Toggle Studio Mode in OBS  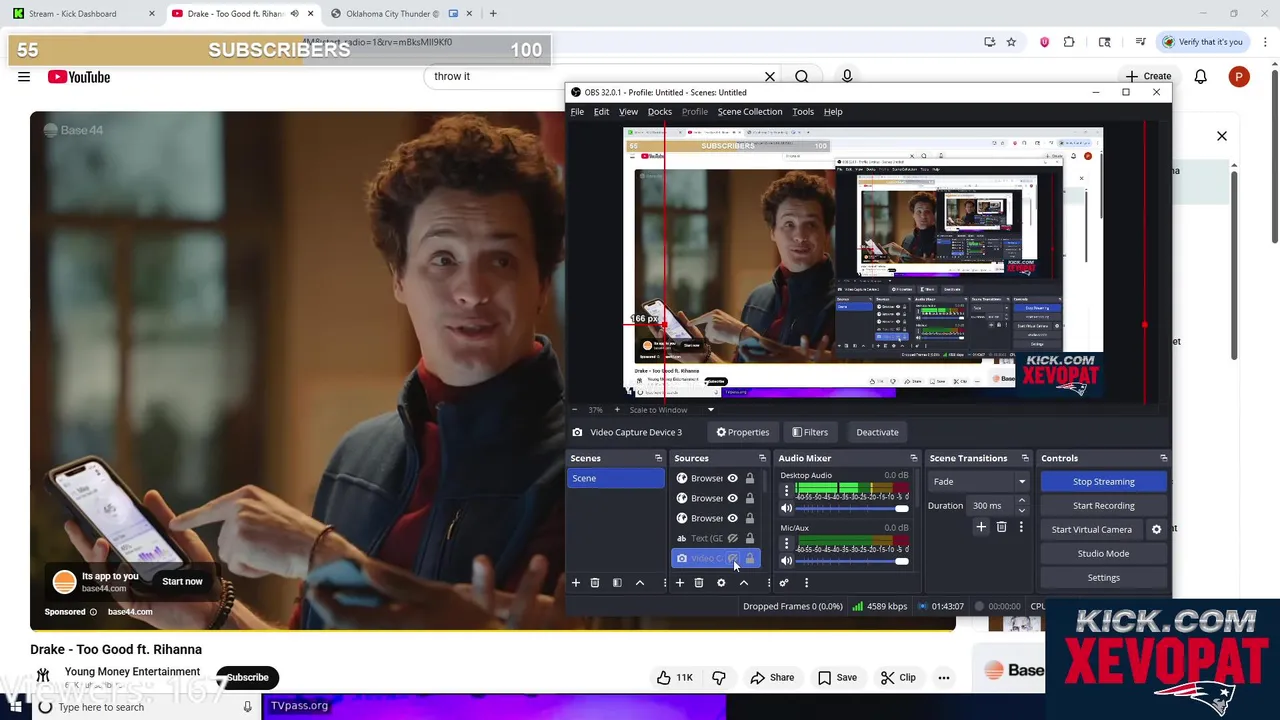(1103, 553)
